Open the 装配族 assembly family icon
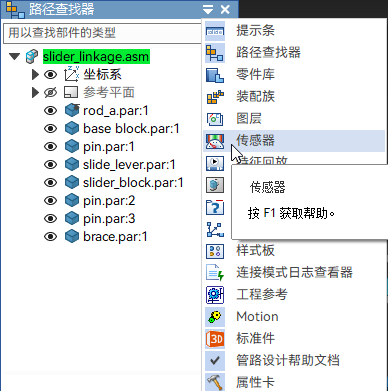This screenshot has height=391, width=388. coord(215,97)
